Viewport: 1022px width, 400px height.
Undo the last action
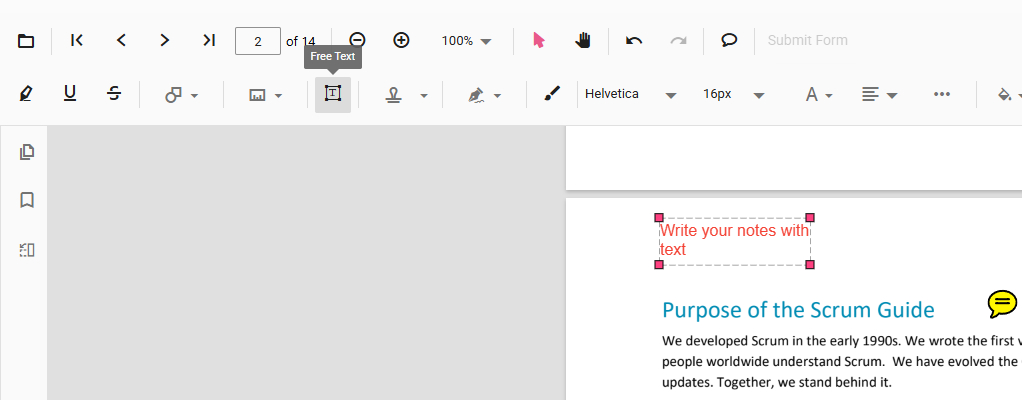click(634, 40)
